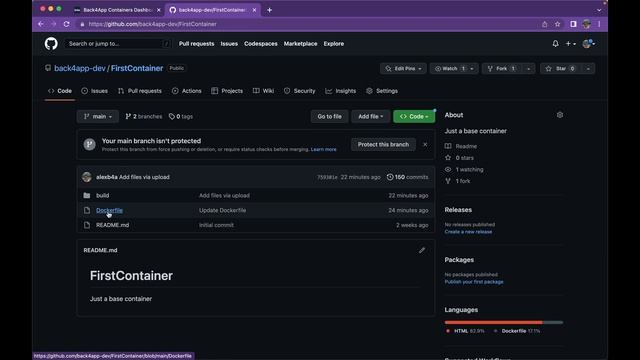Viewport: 640px width, 360px height.
Task: Expand the Add file dropdown
Action: click(x=371, y=116)
